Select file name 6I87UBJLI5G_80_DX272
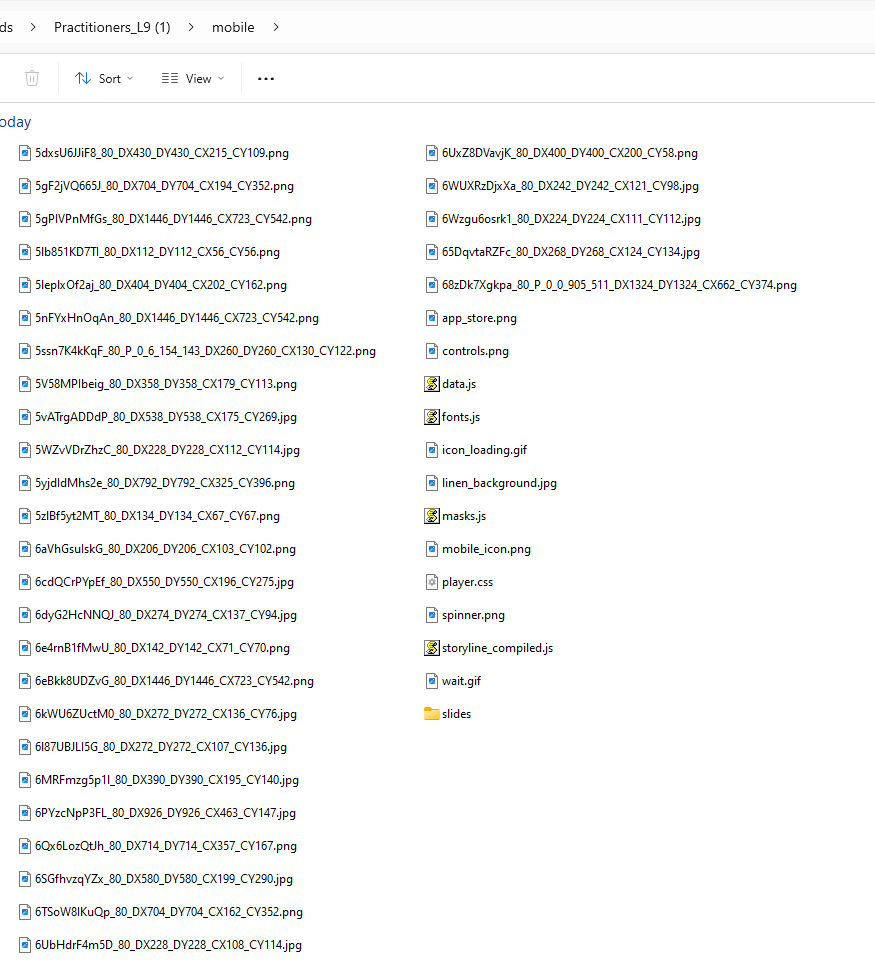Image resolution: width=875 pixels, height=966 pixels. click(x=161, y=747)
